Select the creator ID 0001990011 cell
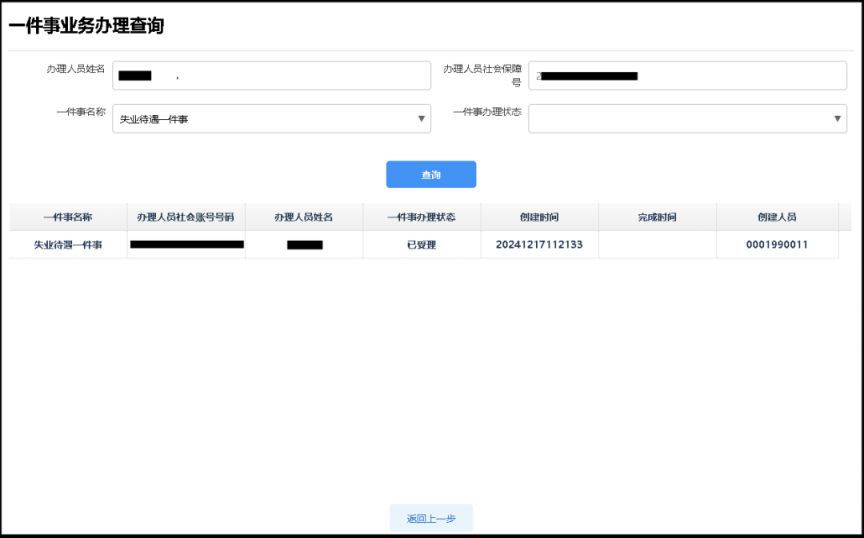This screenshot has width=864, height=538. click(777, 245)
